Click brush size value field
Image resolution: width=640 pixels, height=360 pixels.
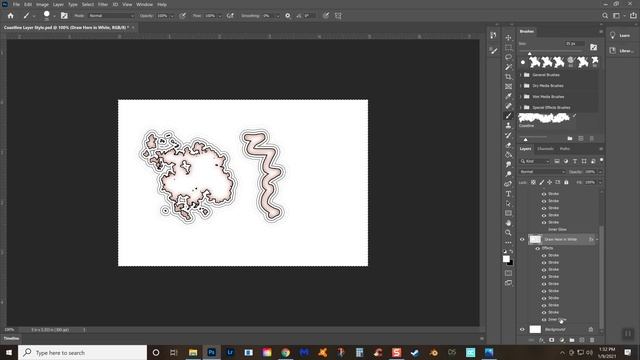pos(574,44)
